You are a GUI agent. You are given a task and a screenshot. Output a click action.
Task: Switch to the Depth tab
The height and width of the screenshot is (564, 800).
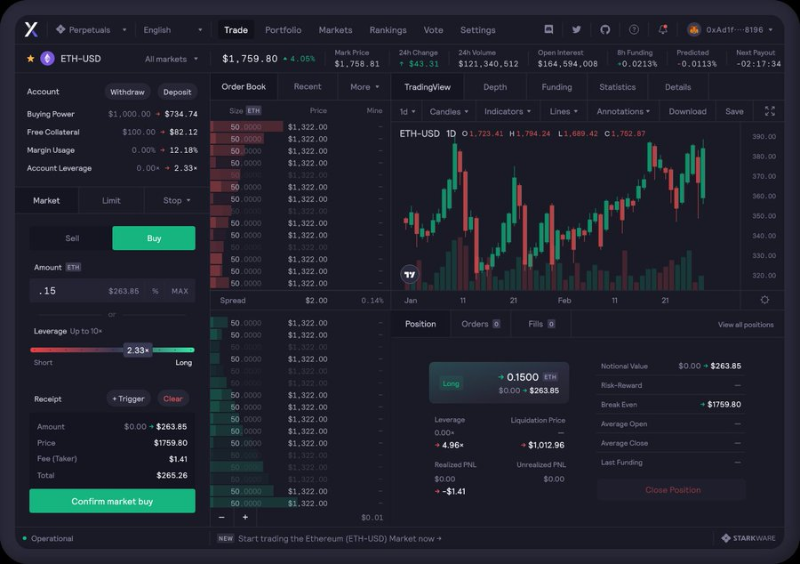pos(495,87)
